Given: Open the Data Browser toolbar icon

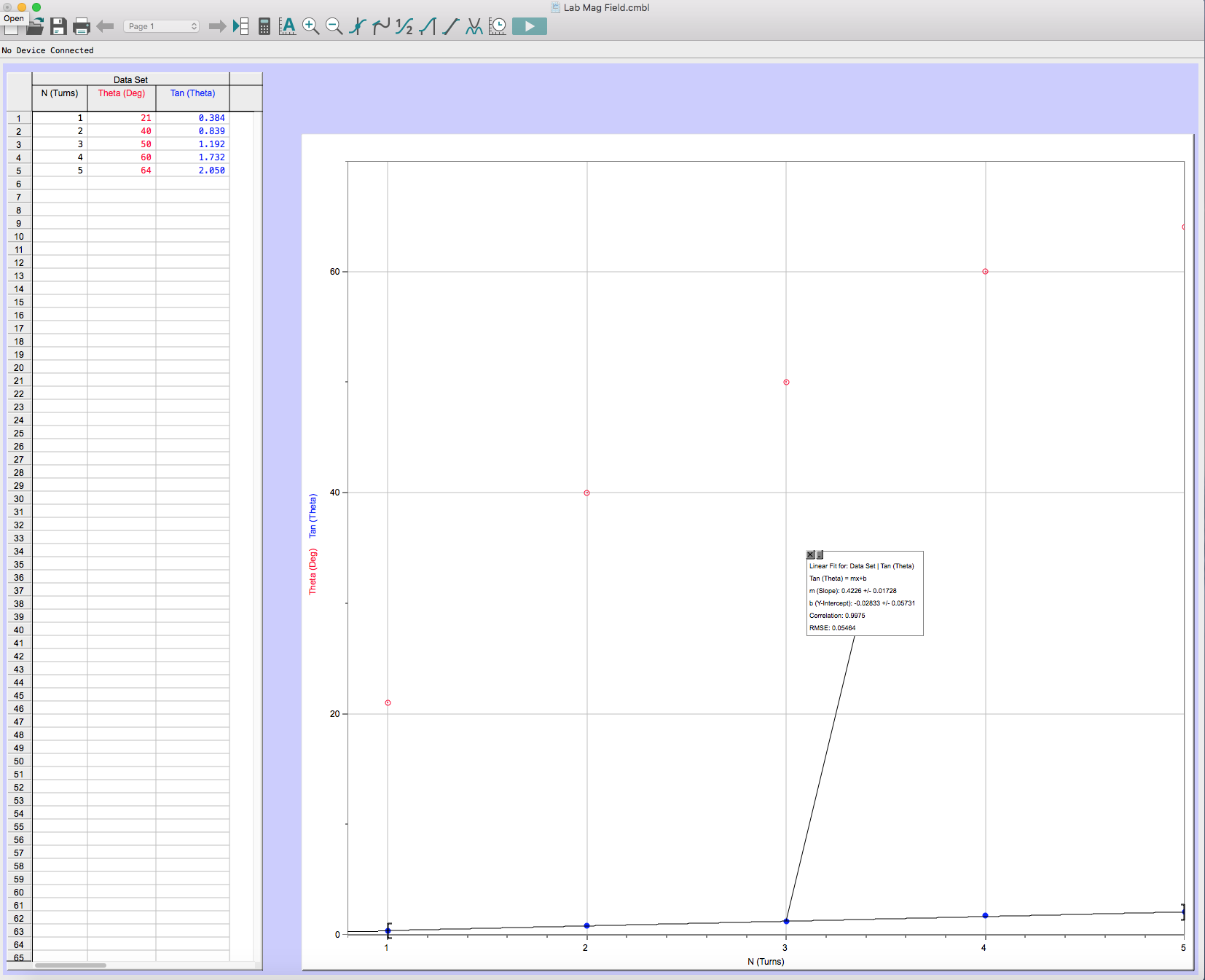Looking at the screenshot, I should tap(240, 27).
